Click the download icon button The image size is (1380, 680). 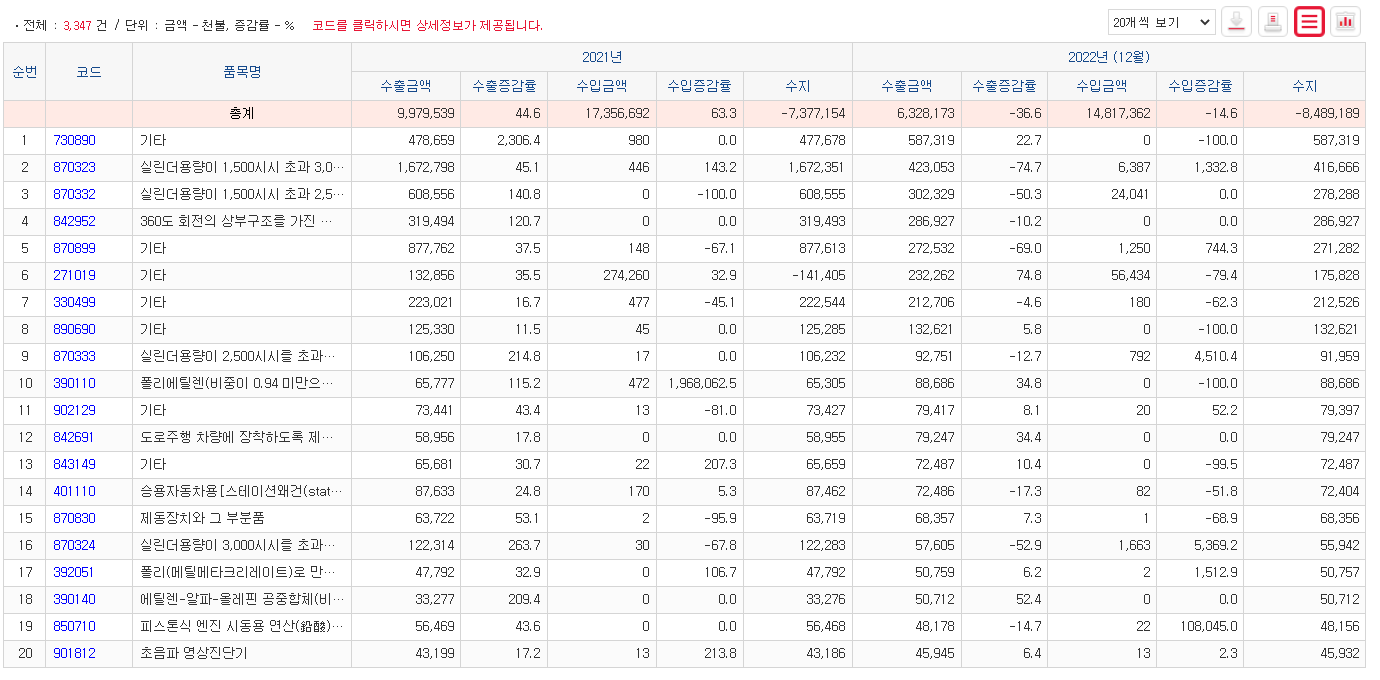(x=1238, y=21)
